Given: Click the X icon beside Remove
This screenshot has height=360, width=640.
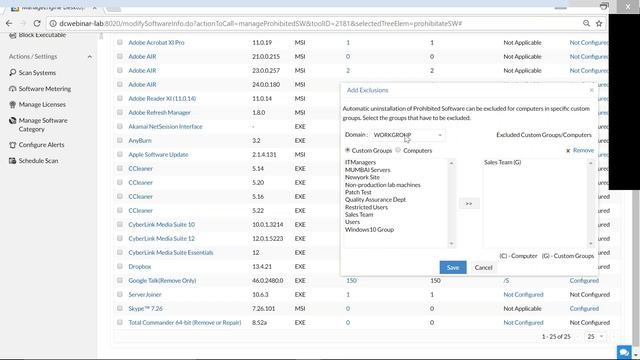Looking at the screenshot, I should pos(568,151).
